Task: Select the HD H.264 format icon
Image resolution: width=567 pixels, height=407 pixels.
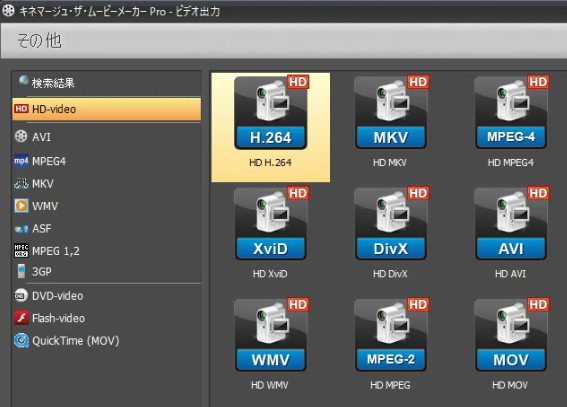Action: [271, 112]
